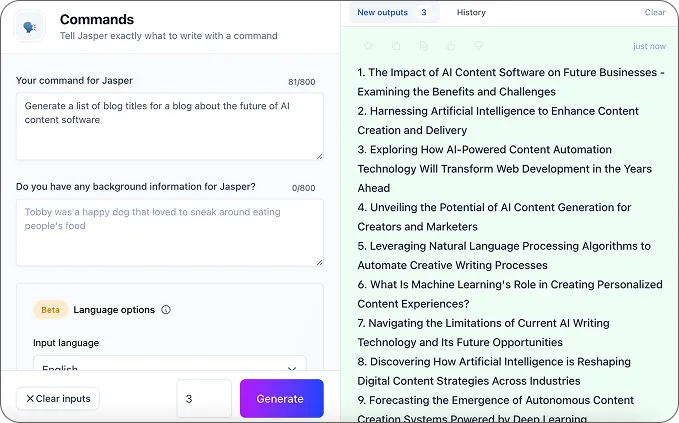
Task: Click the command text area resize handle
Action: 320,156
